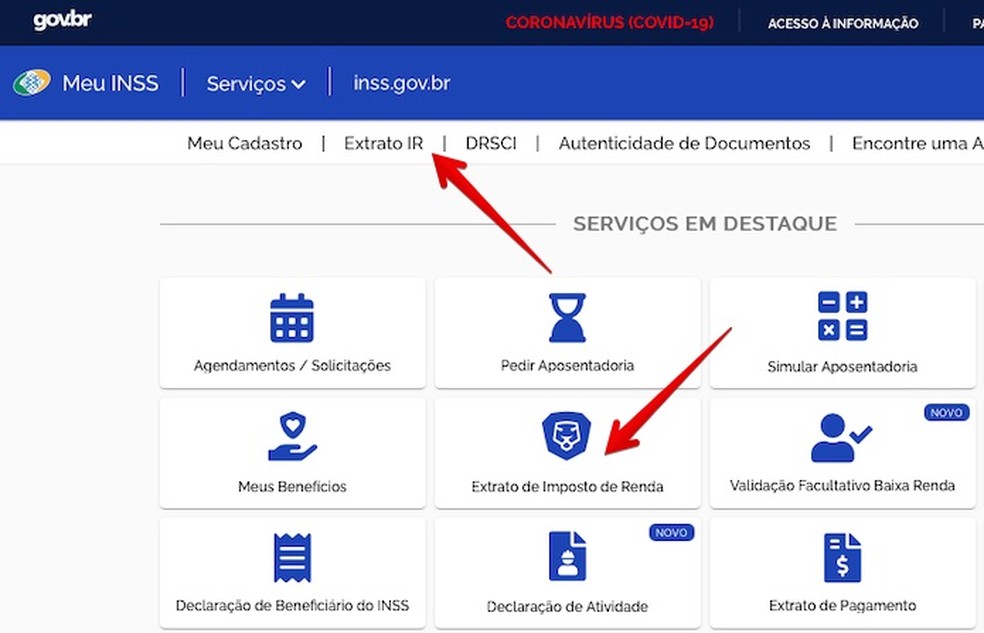The height and width of the screenshot is (633, 984).
Task: Click NOVO badge on Declaração de Atividade card
Action: 671,533
